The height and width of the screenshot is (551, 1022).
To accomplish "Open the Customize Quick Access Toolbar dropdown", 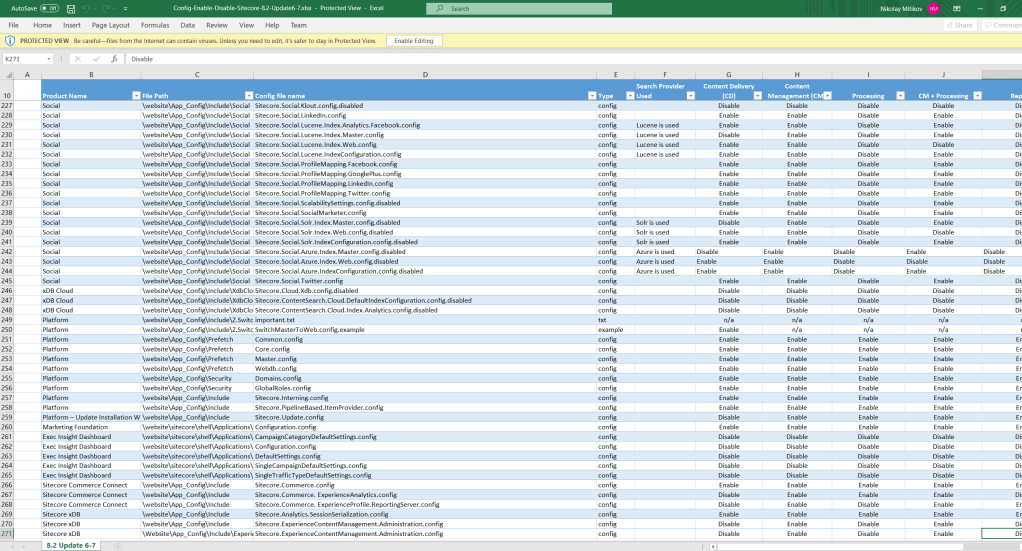I will point(124,8).
